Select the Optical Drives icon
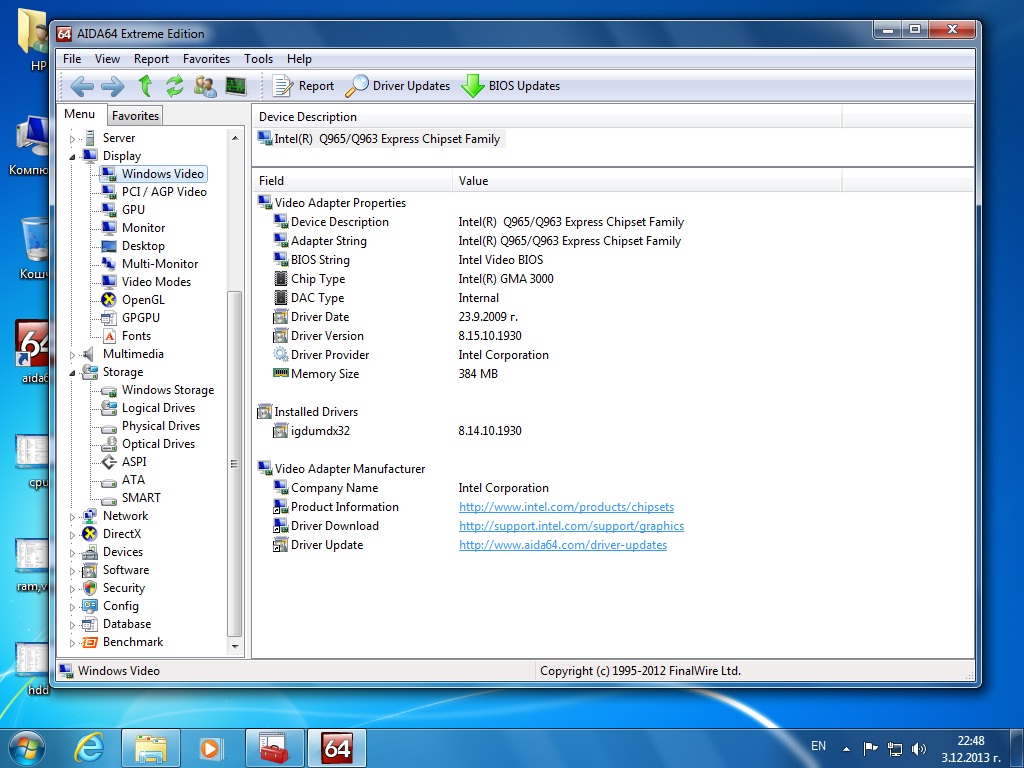Screen dimensions: 1024x768 [108, 444]
